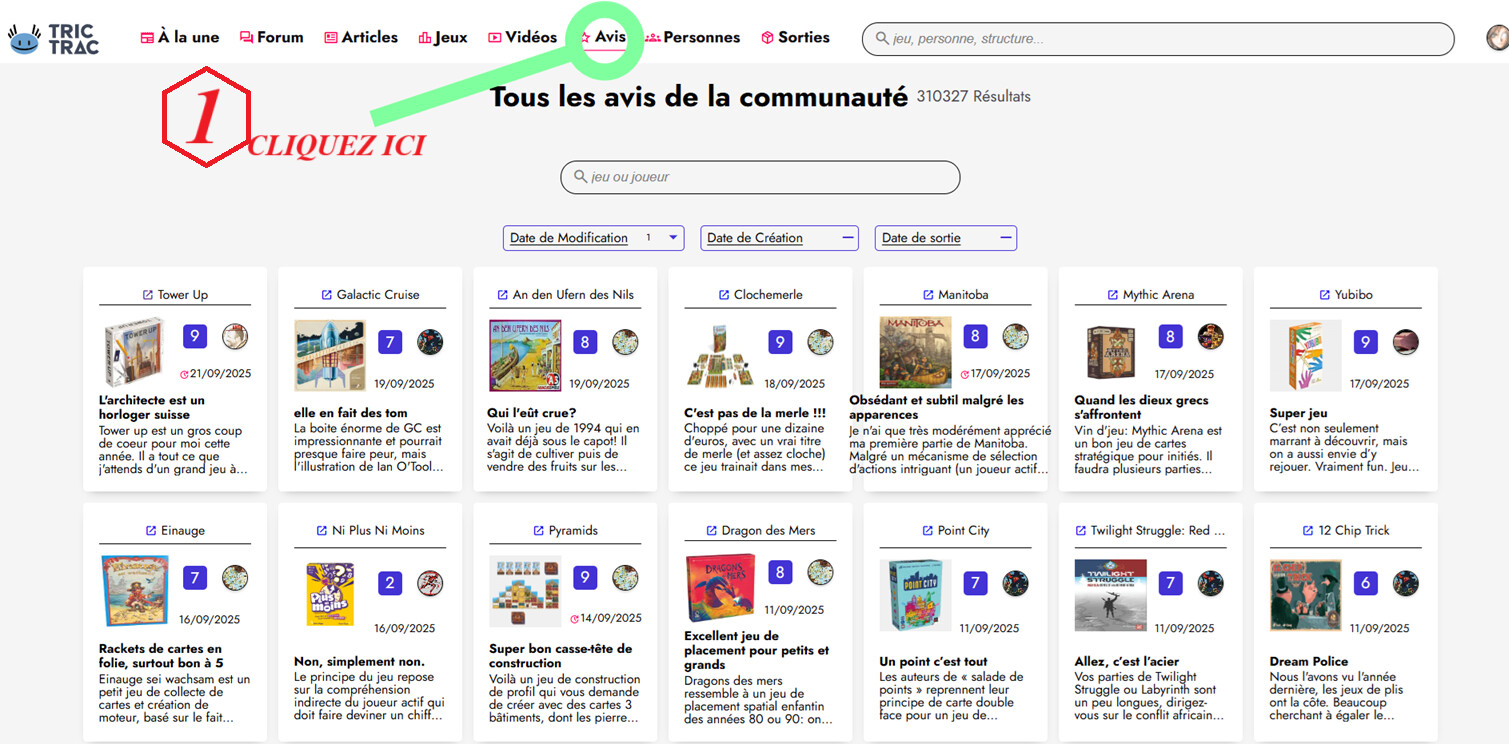Click the Tric Trac logo
1509x744 pixels.
[x=54, y=39]
